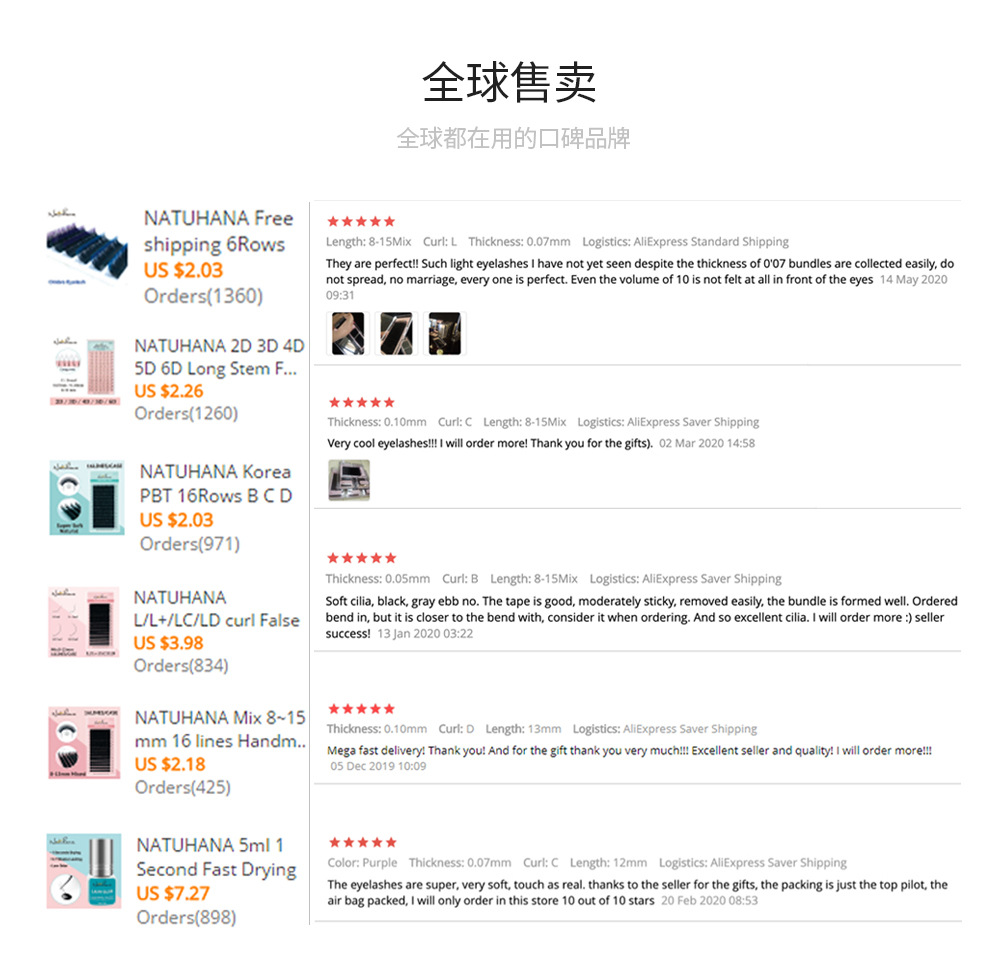Open the NATUHANA Free shipping 6Rows product image
The width and height of the screenshot is (1000, 962).
tap(87, 247)
